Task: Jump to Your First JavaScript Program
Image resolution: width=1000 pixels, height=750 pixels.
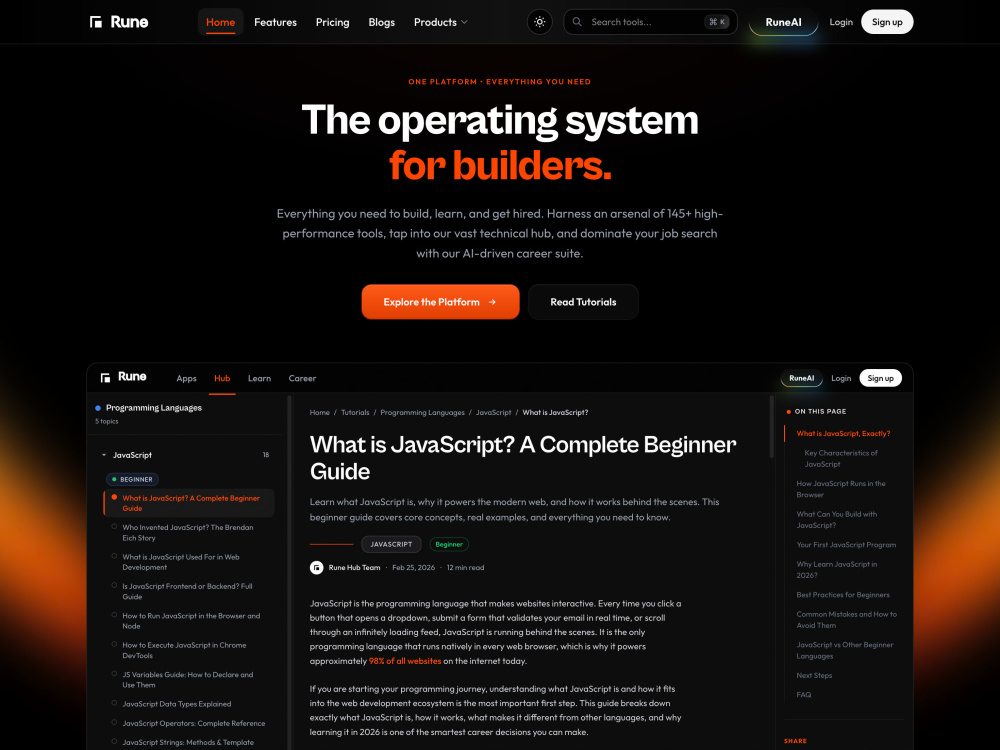Action: 846,545
